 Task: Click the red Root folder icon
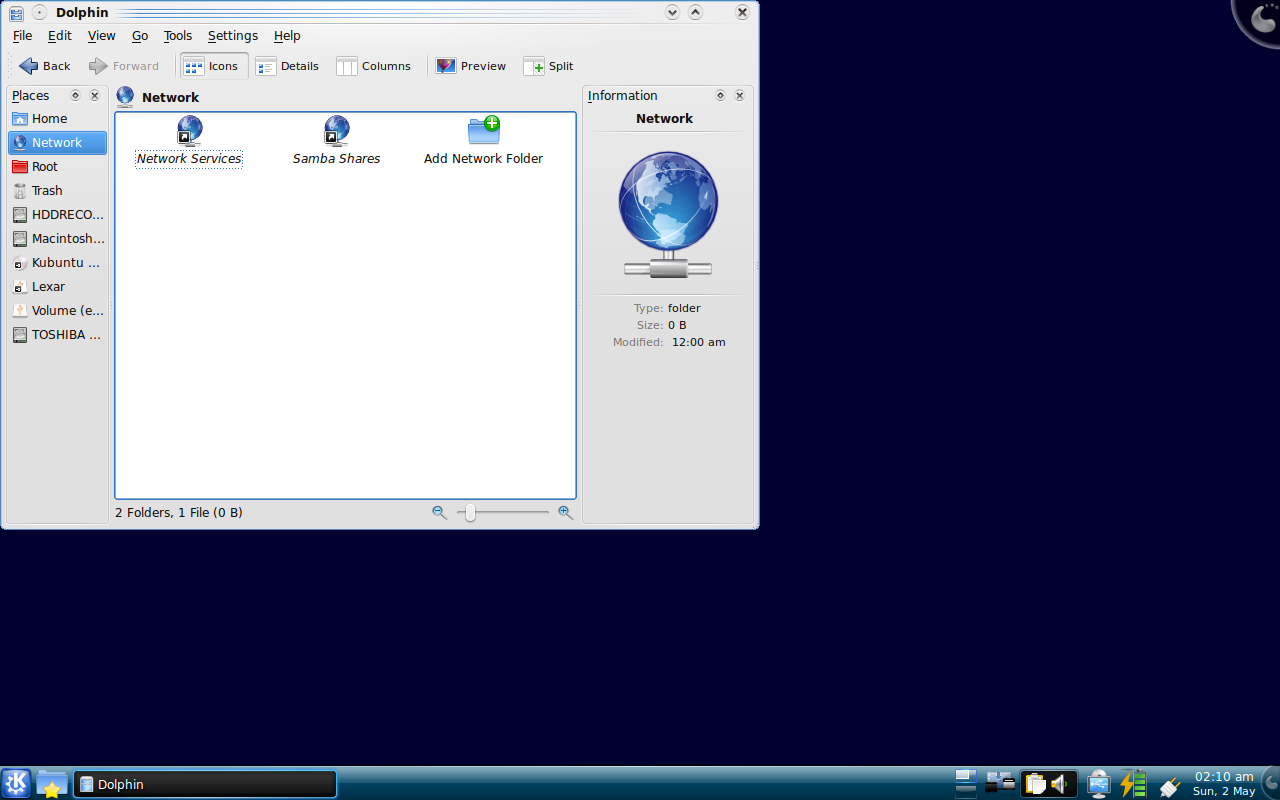pyautogui.click(x=20, y=166)
